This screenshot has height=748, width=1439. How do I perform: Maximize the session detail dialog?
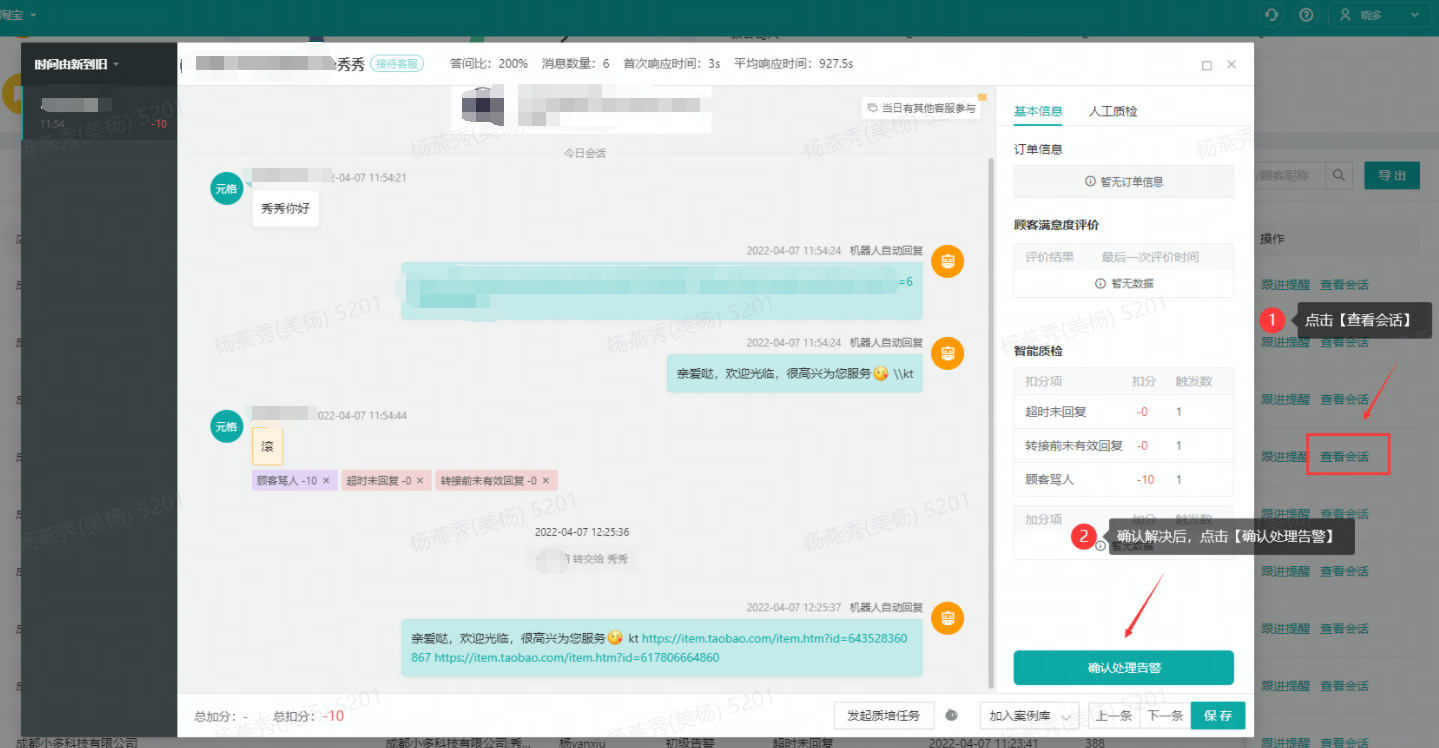click(x=1206, y=65)
